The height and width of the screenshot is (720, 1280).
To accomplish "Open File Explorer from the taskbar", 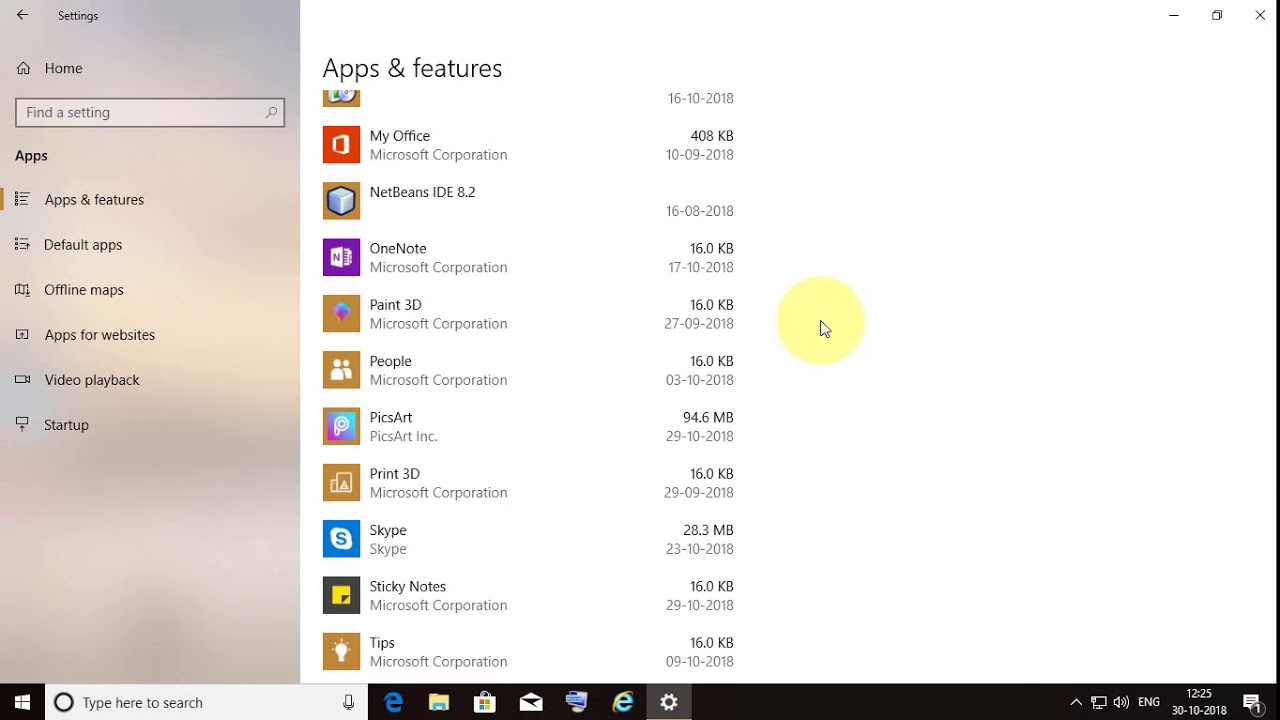I will pos(439,702).
